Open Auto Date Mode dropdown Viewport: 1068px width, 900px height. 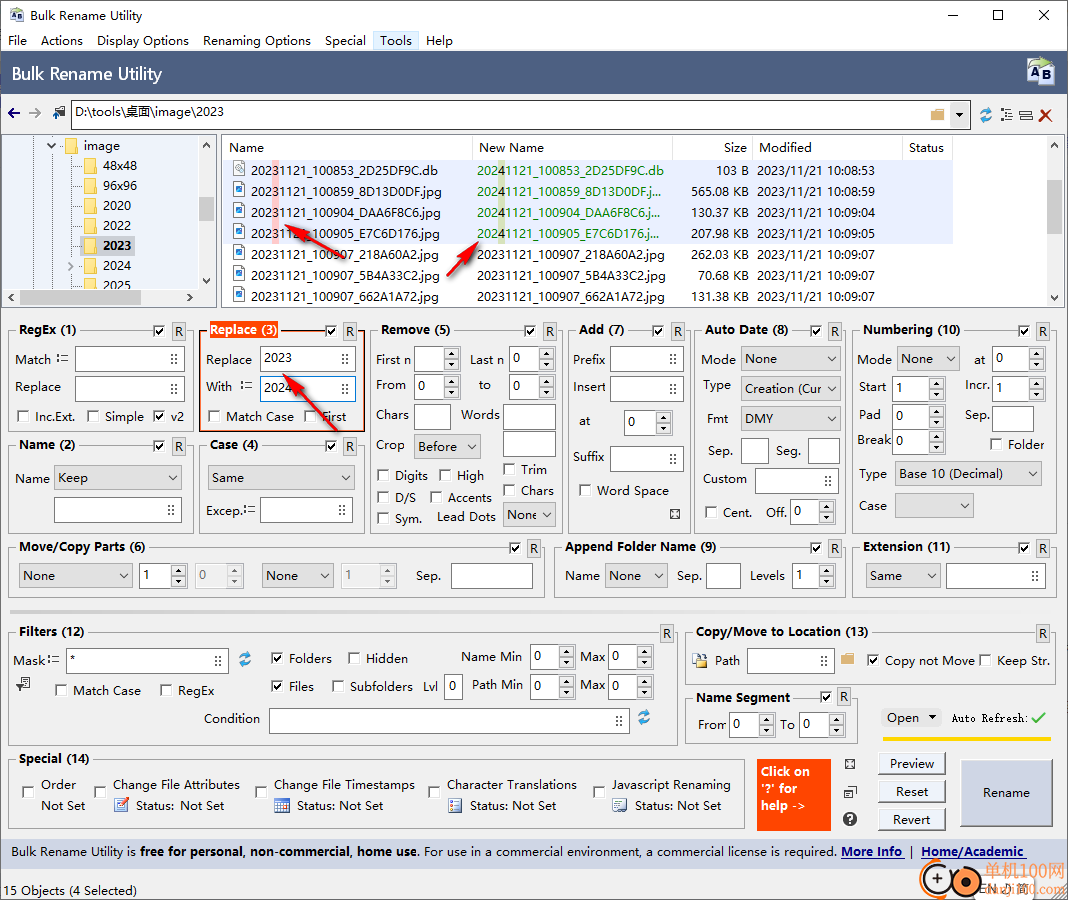790,359
